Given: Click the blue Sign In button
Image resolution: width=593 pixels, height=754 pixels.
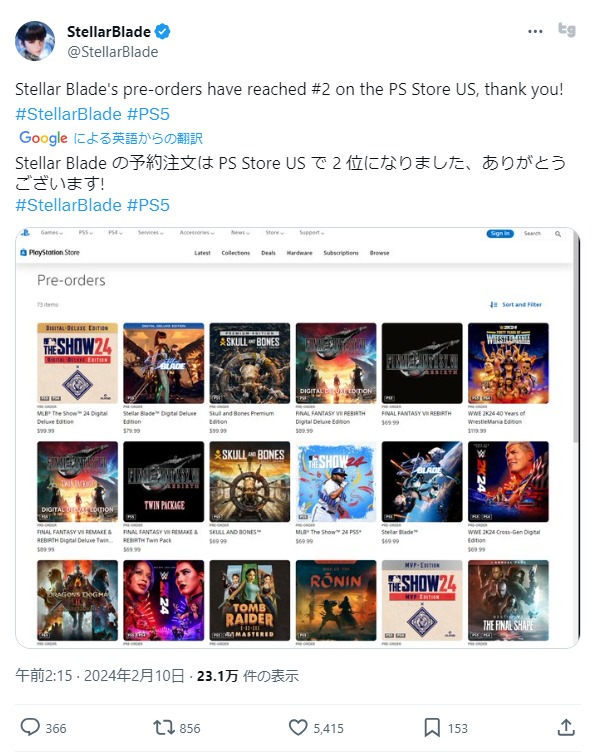Looking at the screenshot, I should (x=500, y=233).
